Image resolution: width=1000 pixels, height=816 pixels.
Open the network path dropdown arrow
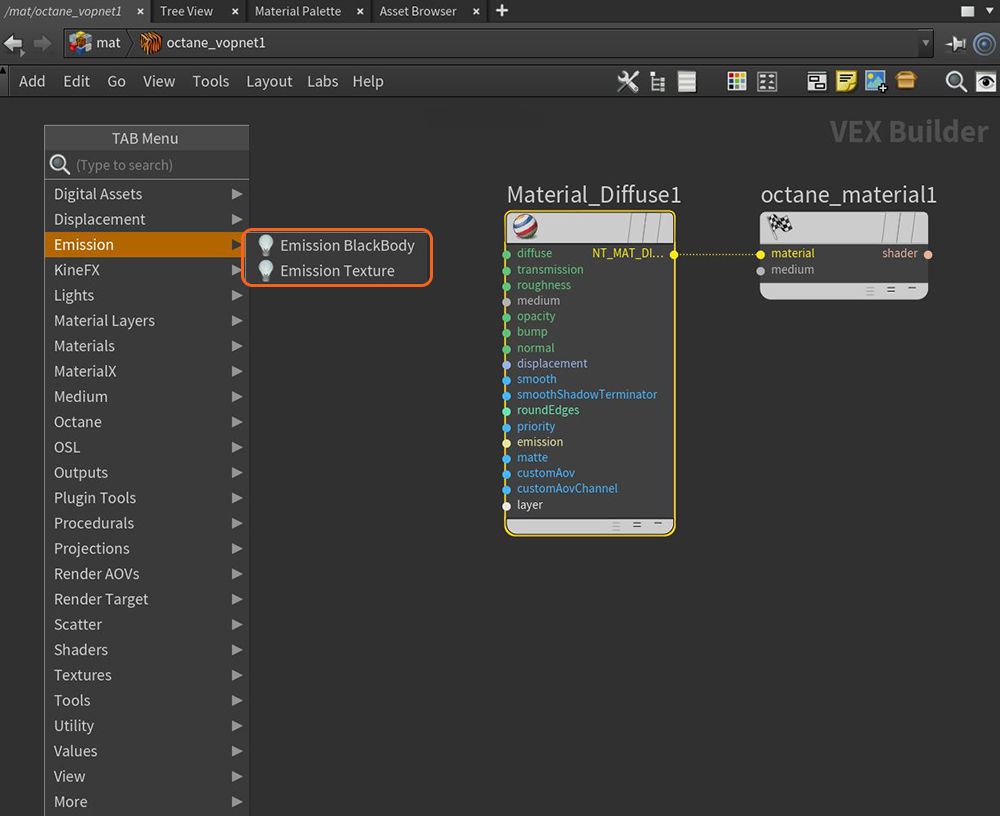[925, 43]
